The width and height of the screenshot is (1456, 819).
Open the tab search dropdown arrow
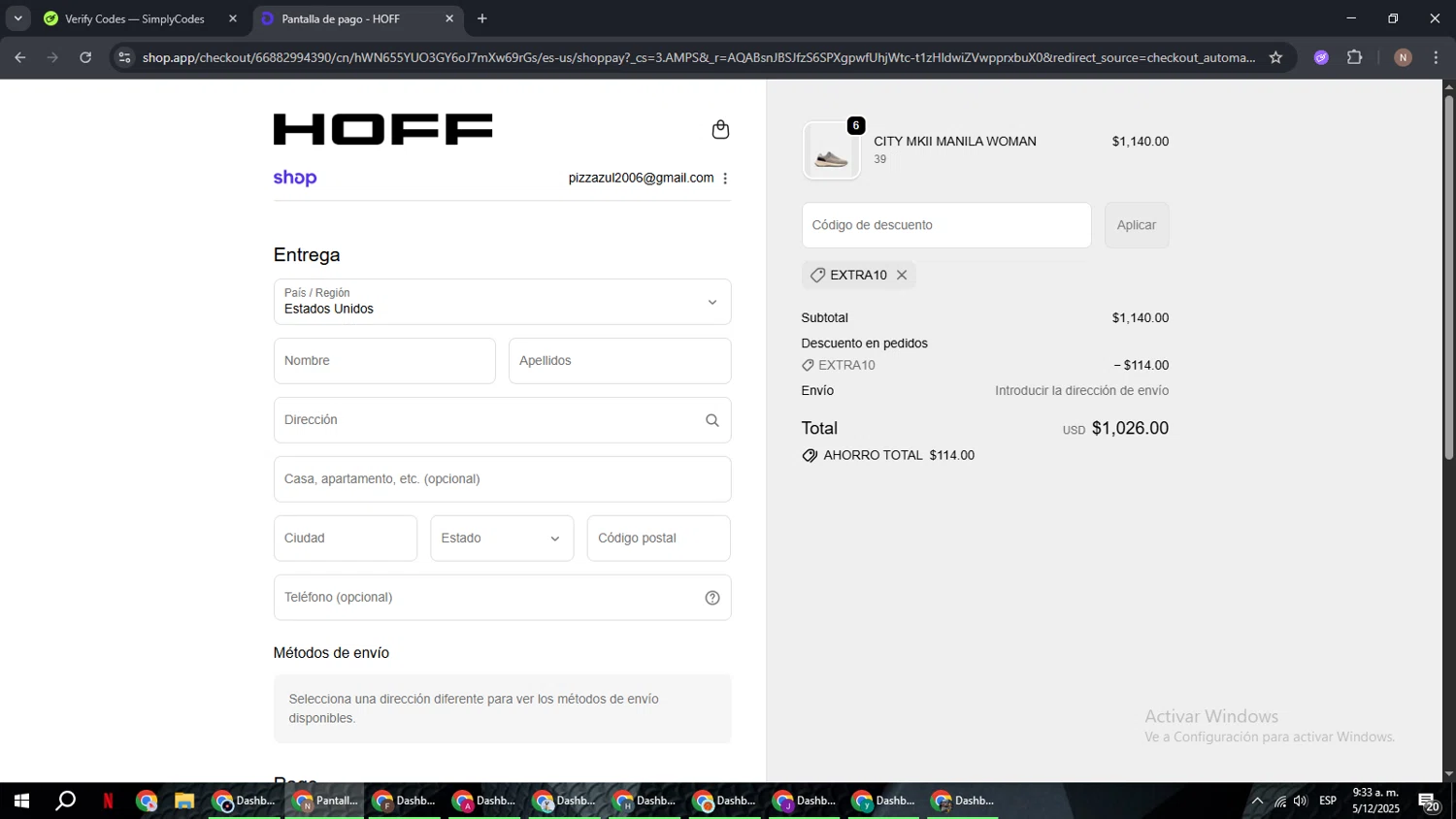pos(17,18)
